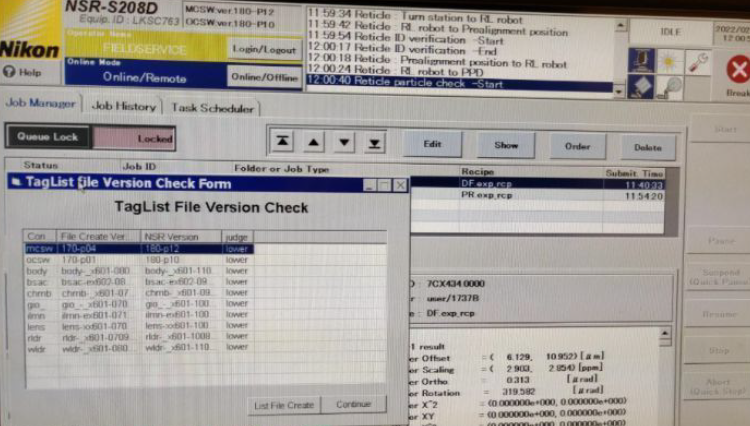Click the File Create Ver column header

[x=99, y=237]
